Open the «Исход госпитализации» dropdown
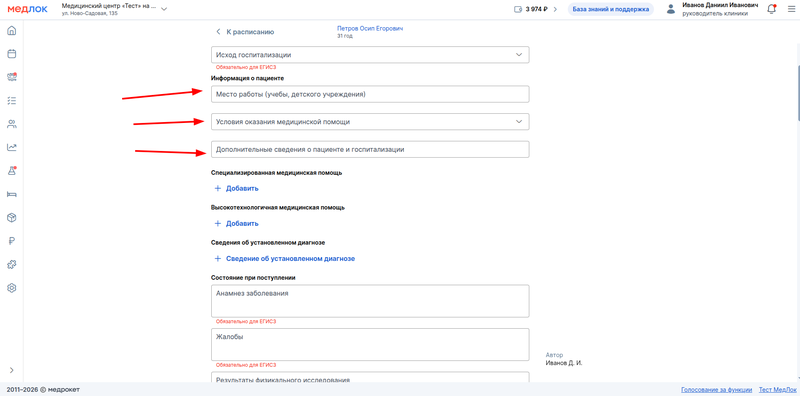Viewport: 800px width, 396px height. click(x=370, y=55)
